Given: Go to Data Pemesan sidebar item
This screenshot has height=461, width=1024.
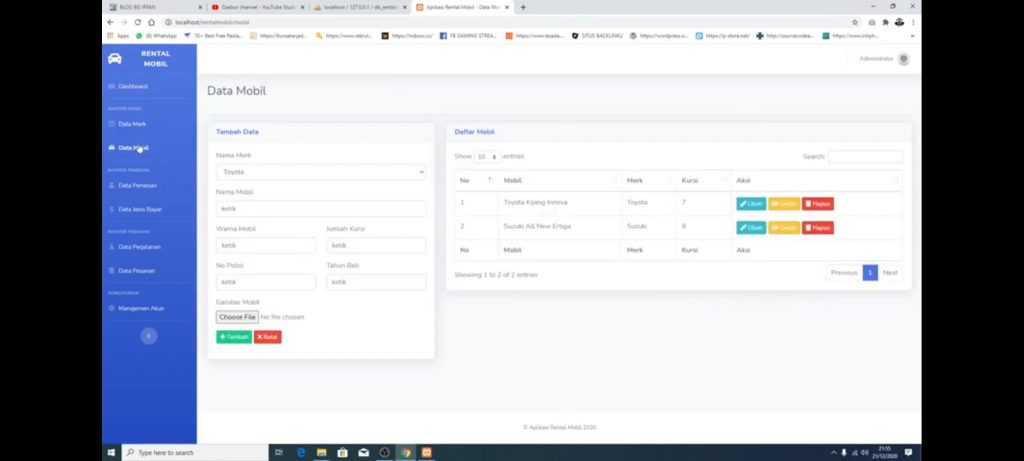Looking at the screenshot, I should tap(137, 185).
